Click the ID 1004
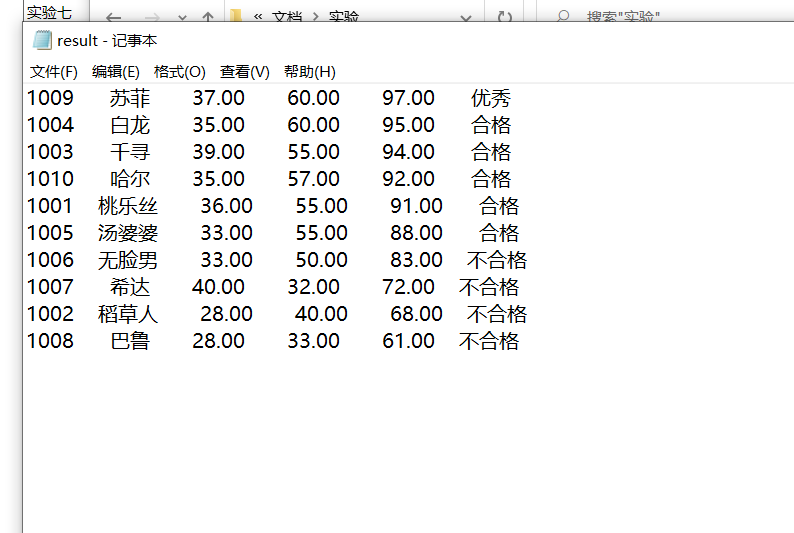Viewport: 794px width, 533px height. [x=50, y=125]
